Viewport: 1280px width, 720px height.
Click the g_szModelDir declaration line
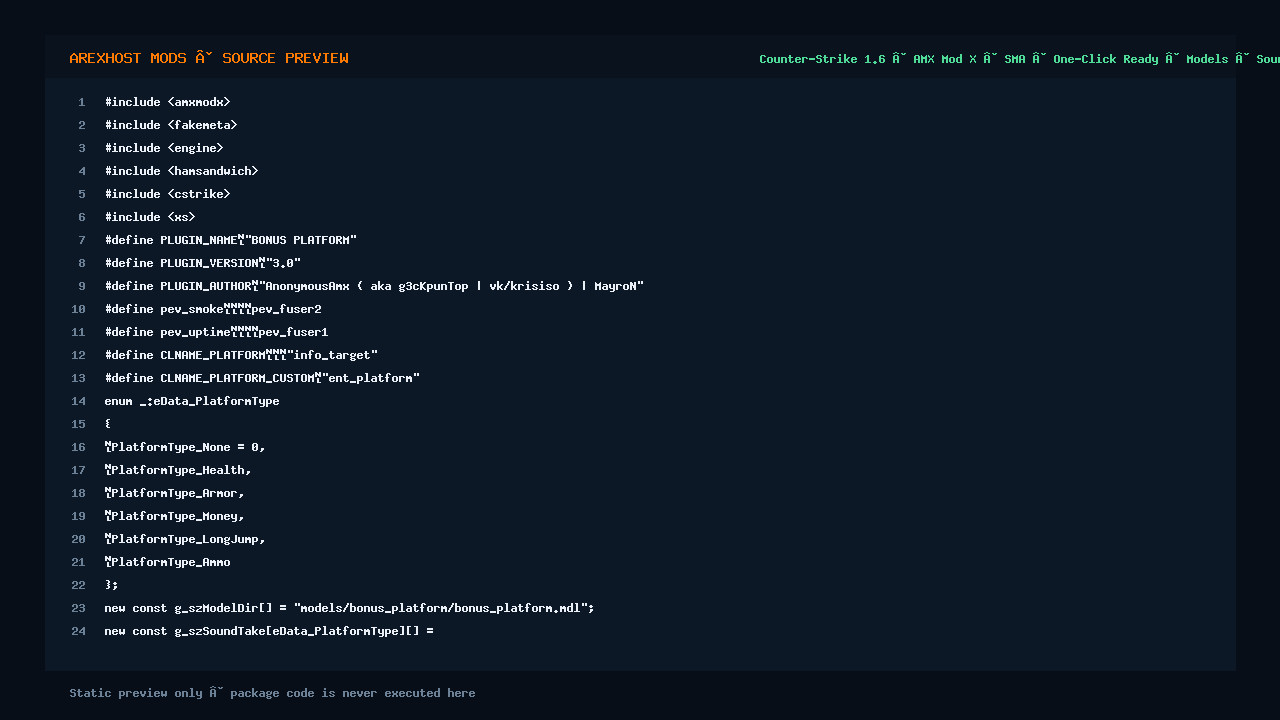coord(350,608)
